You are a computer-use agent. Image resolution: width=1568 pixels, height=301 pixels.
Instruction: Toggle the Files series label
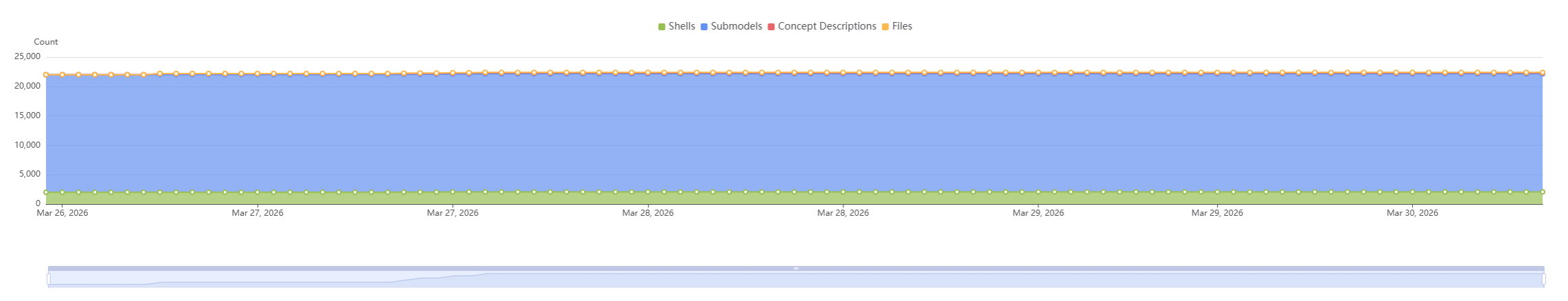click(x=902, y=26)
